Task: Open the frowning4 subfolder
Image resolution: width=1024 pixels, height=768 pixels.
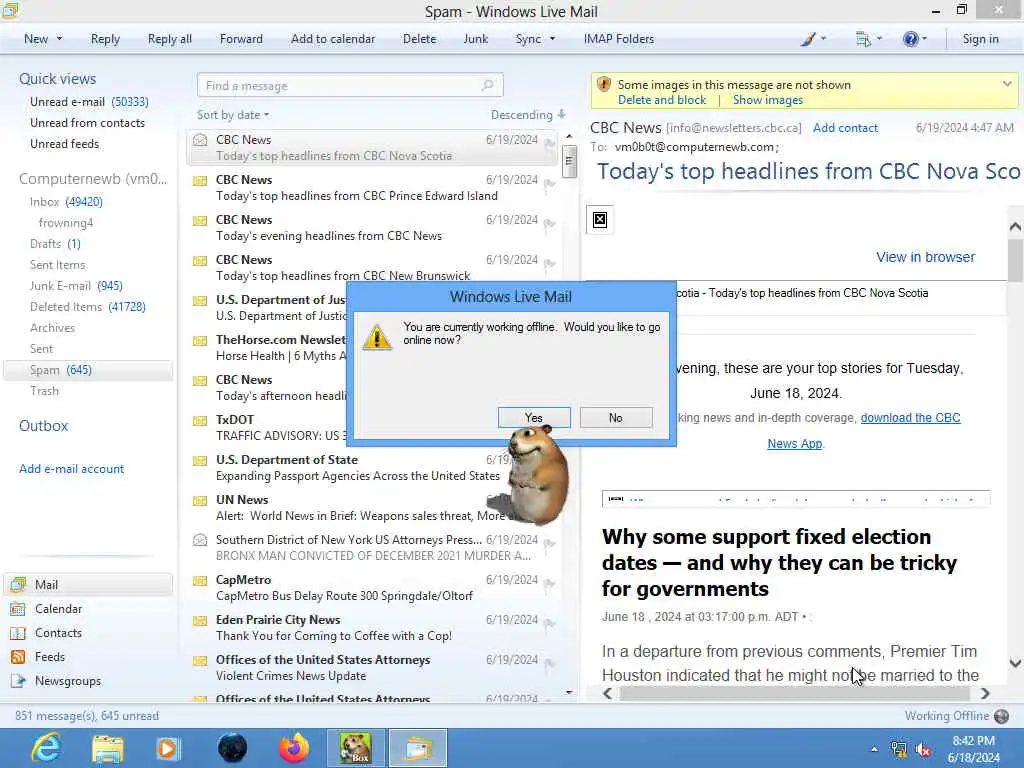Action: coord(66,223)
